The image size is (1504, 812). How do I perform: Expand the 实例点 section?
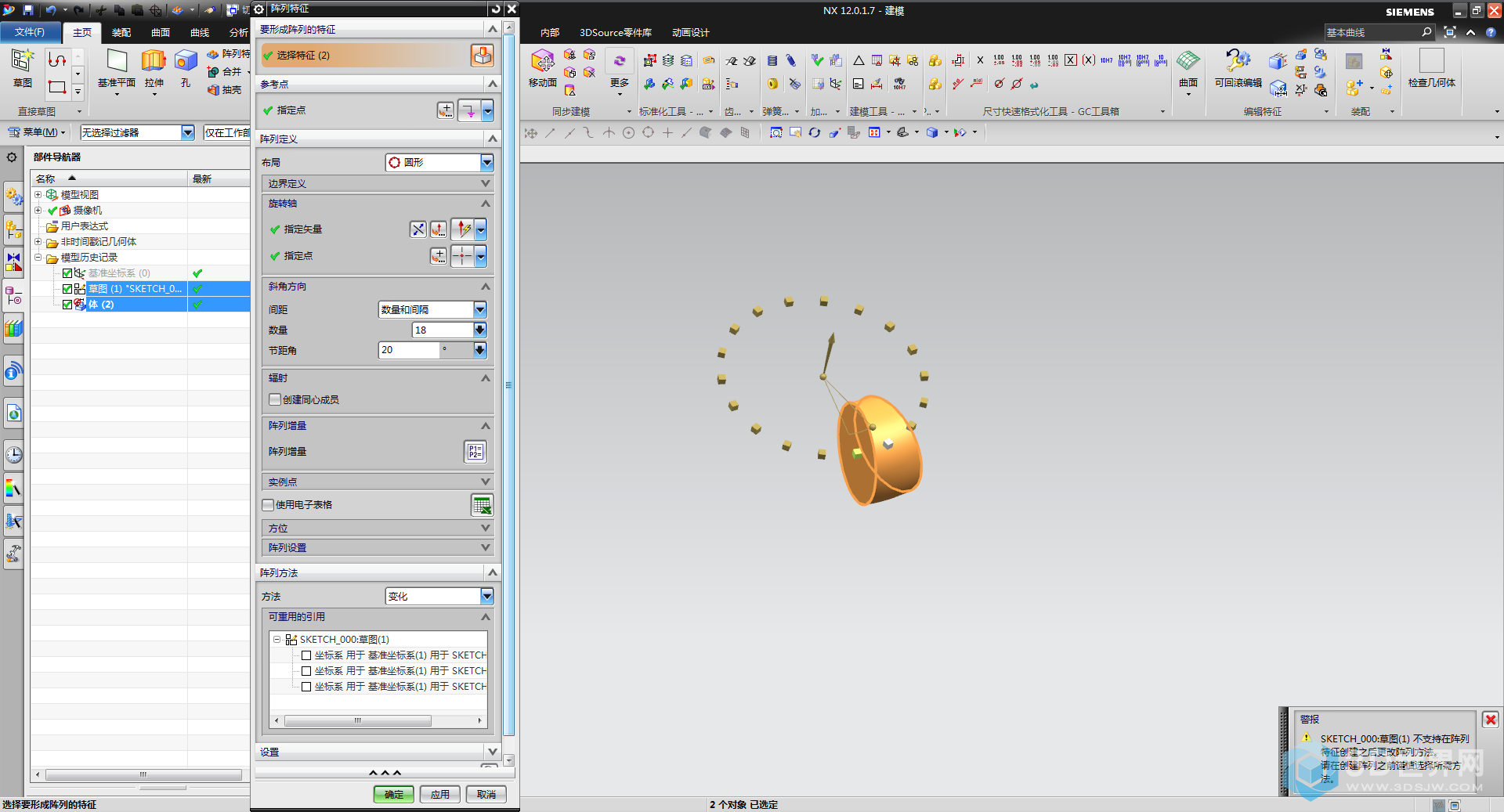[378, 482]
